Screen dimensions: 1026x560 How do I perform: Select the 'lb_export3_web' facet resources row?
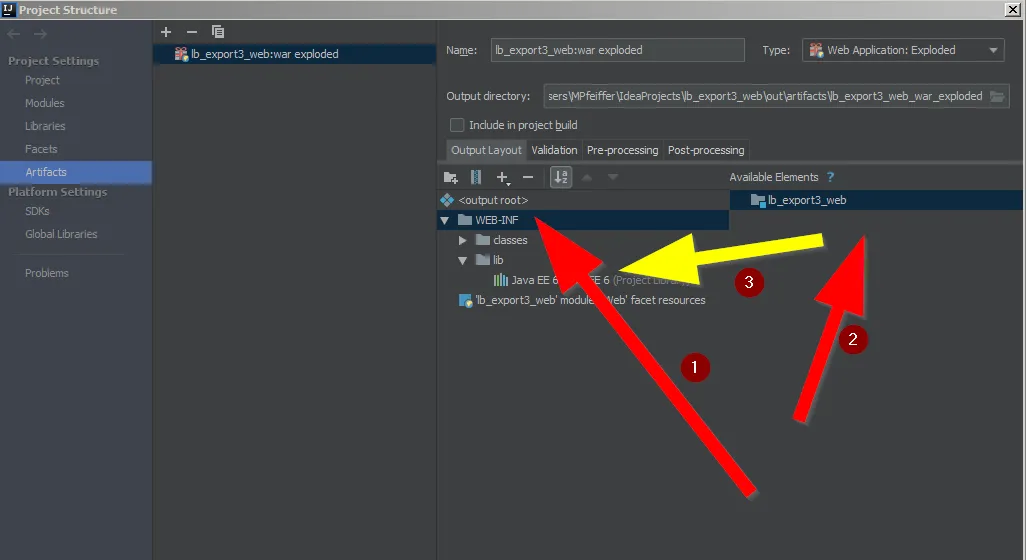pos(583,300)
